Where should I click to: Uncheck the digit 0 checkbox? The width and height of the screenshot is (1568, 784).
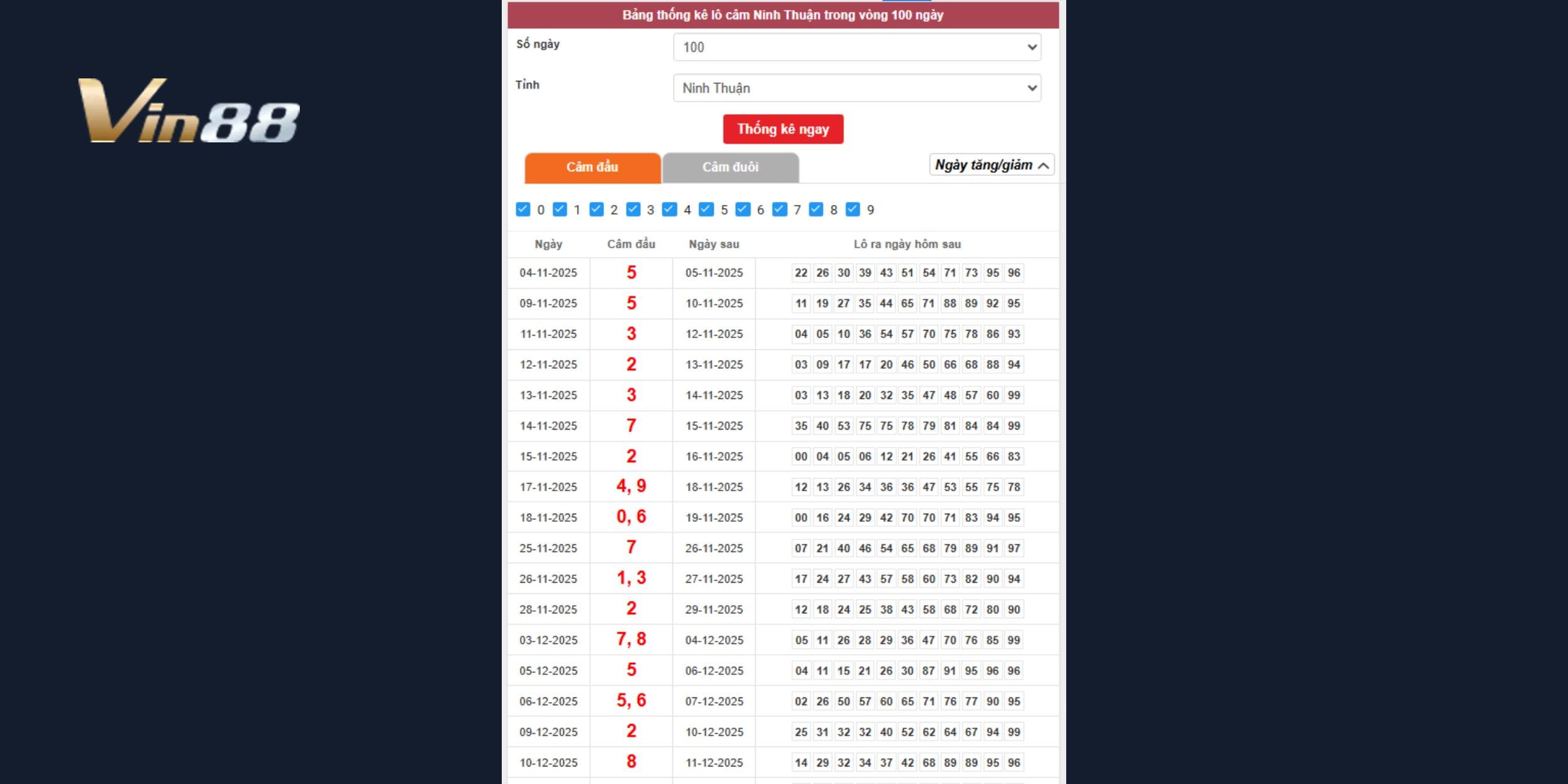click(522, 209)
